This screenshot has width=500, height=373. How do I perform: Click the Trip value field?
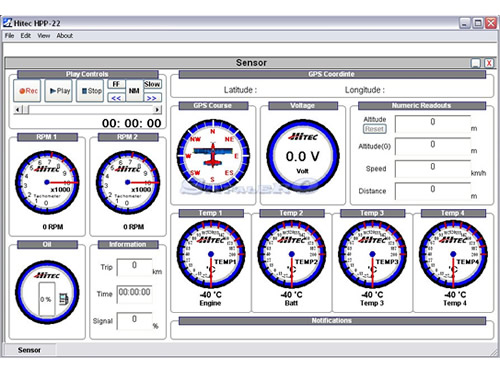click(134, 267)
